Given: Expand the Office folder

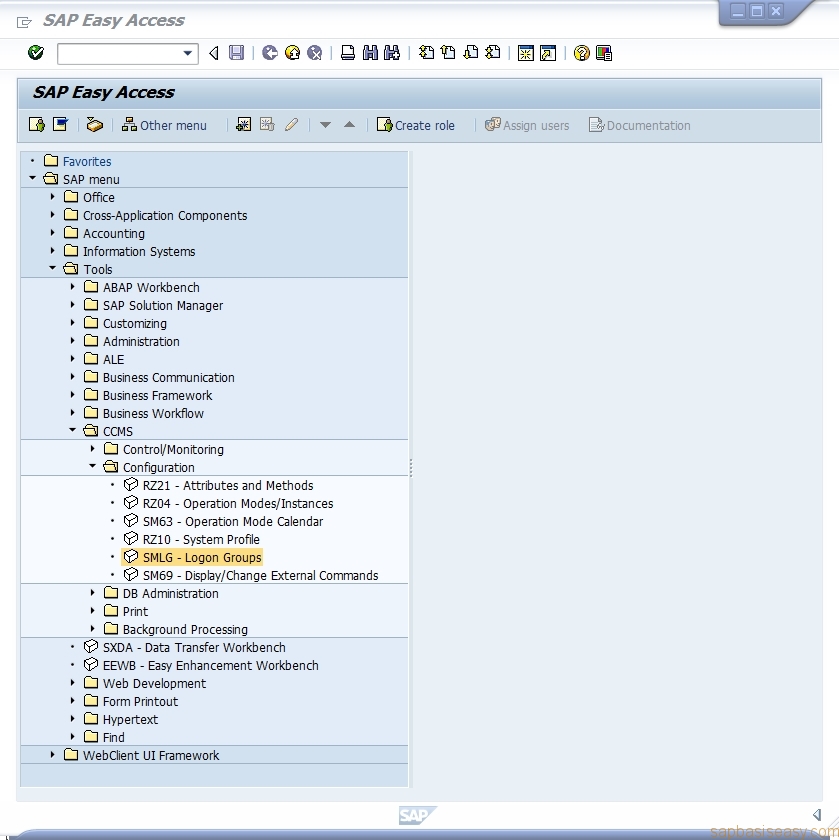Looking at the screenshot, I should click(53, 197).
